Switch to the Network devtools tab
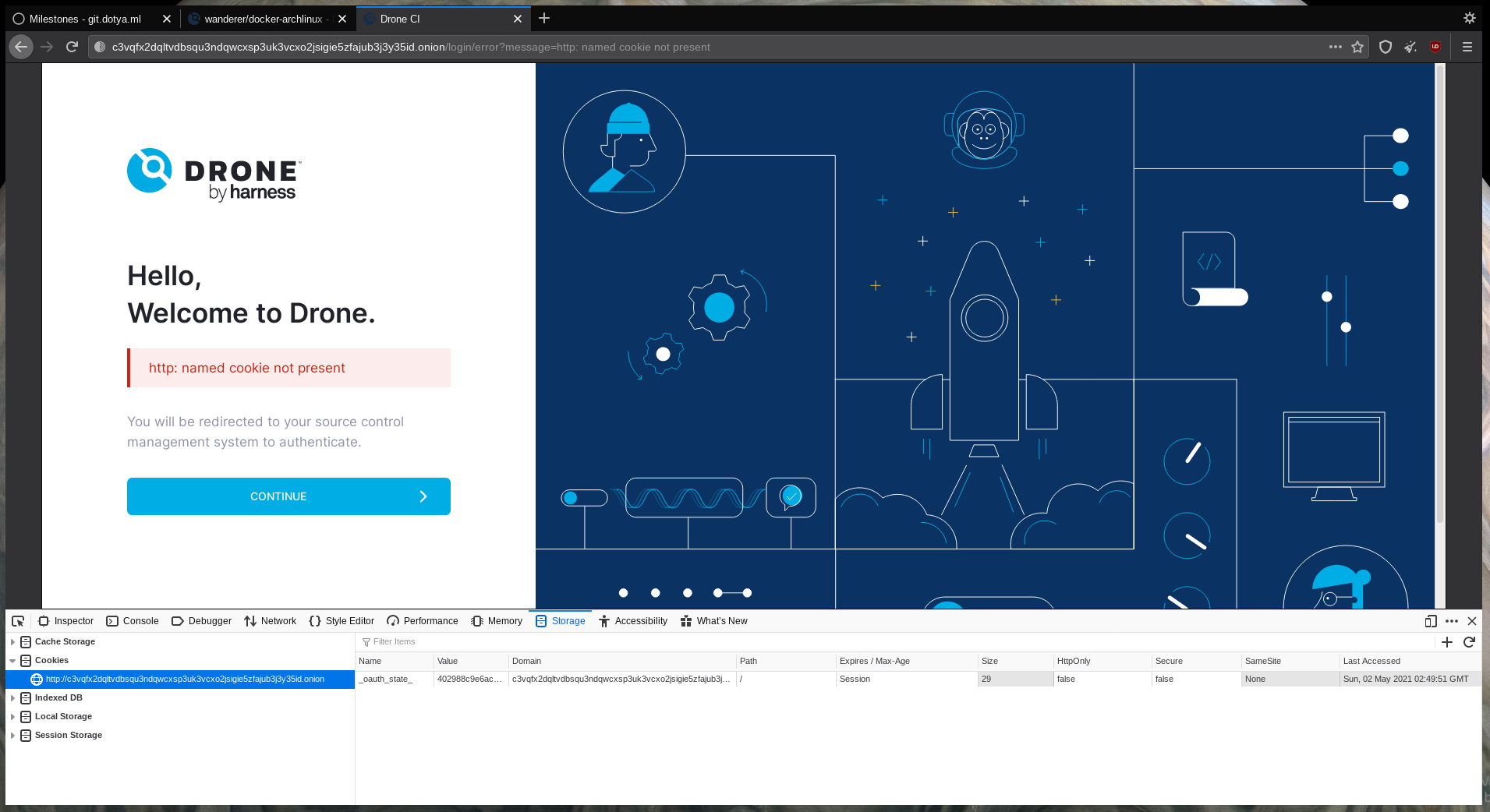Image resolution: width=1490 pixels, height=812 pixels. (270, 621)
